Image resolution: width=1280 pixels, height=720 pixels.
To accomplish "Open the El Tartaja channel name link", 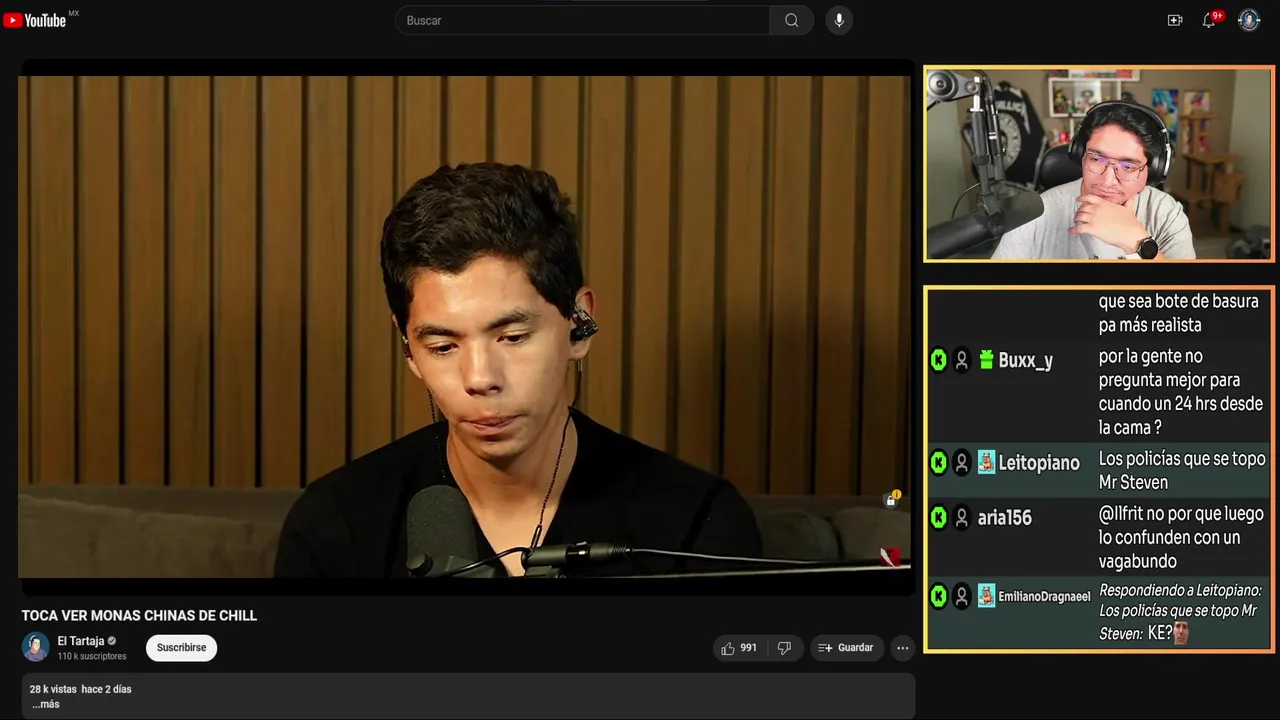I will click(81, 641).
